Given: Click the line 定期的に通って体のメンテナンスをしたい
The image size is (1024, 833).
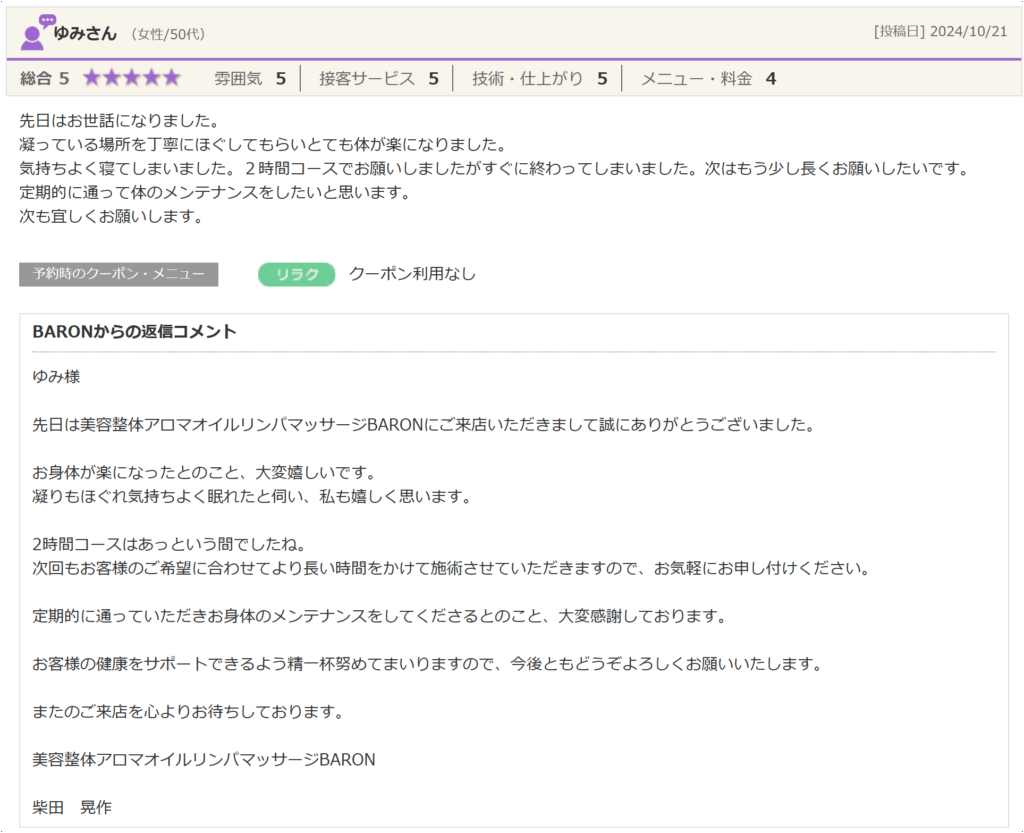Looking at the screenshot, I should point(218,193).
